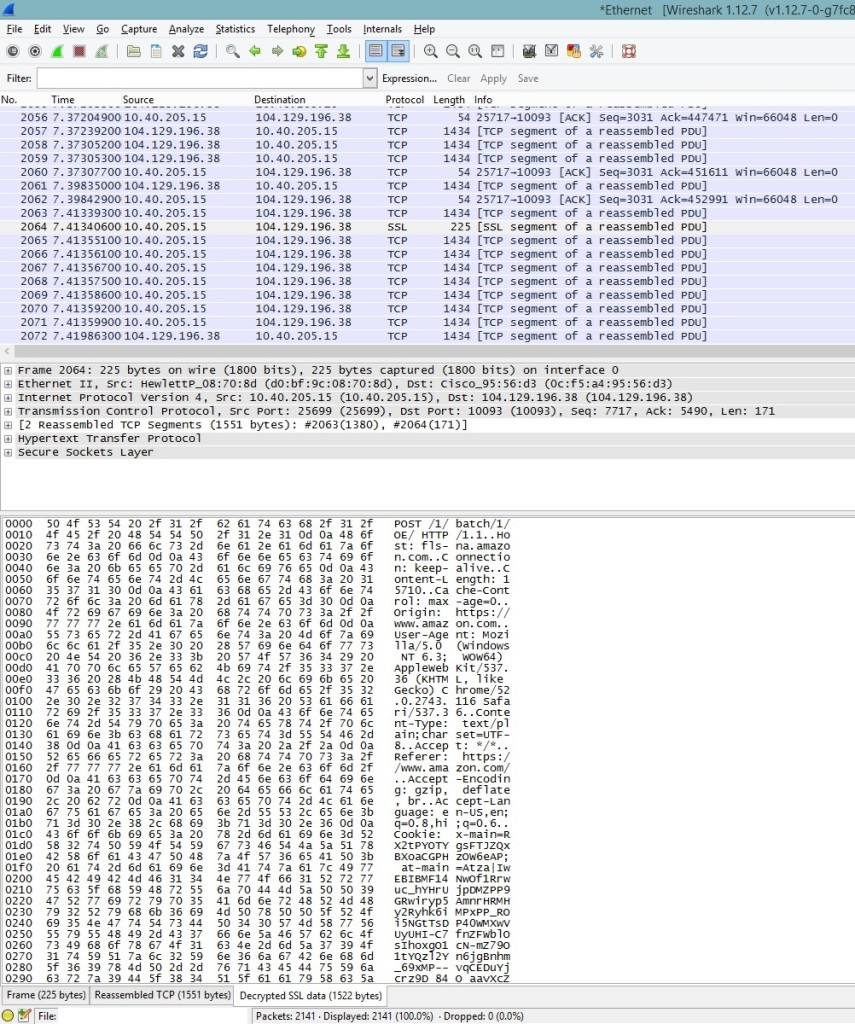Image resolution: width=855 pixels, height=1024 pixels.
Task: Open the Telephony menu
Action: tap(290, 29)
